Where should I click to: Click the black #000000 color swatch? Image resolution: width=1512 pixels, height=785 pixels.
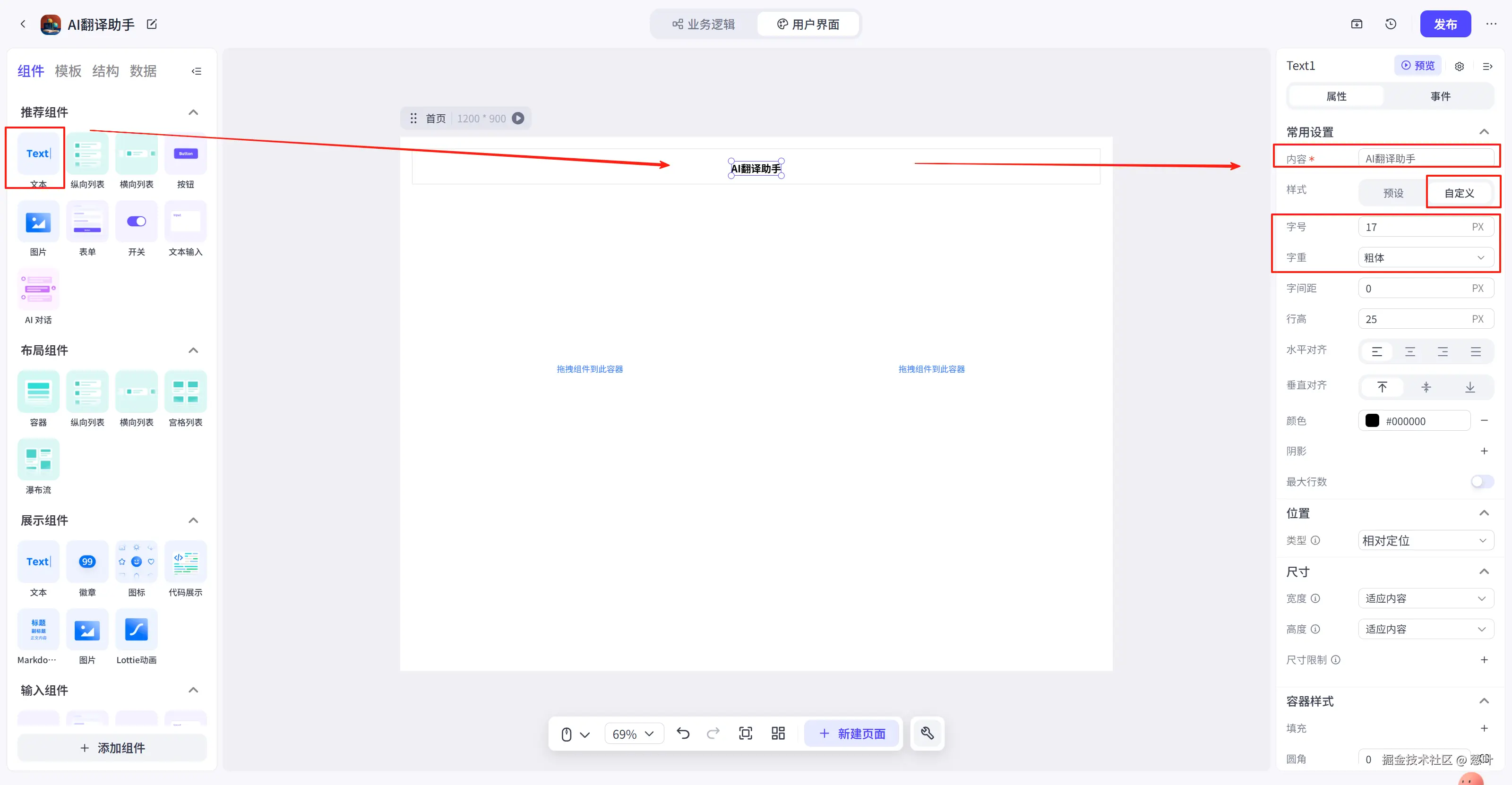coord(1372,421)
